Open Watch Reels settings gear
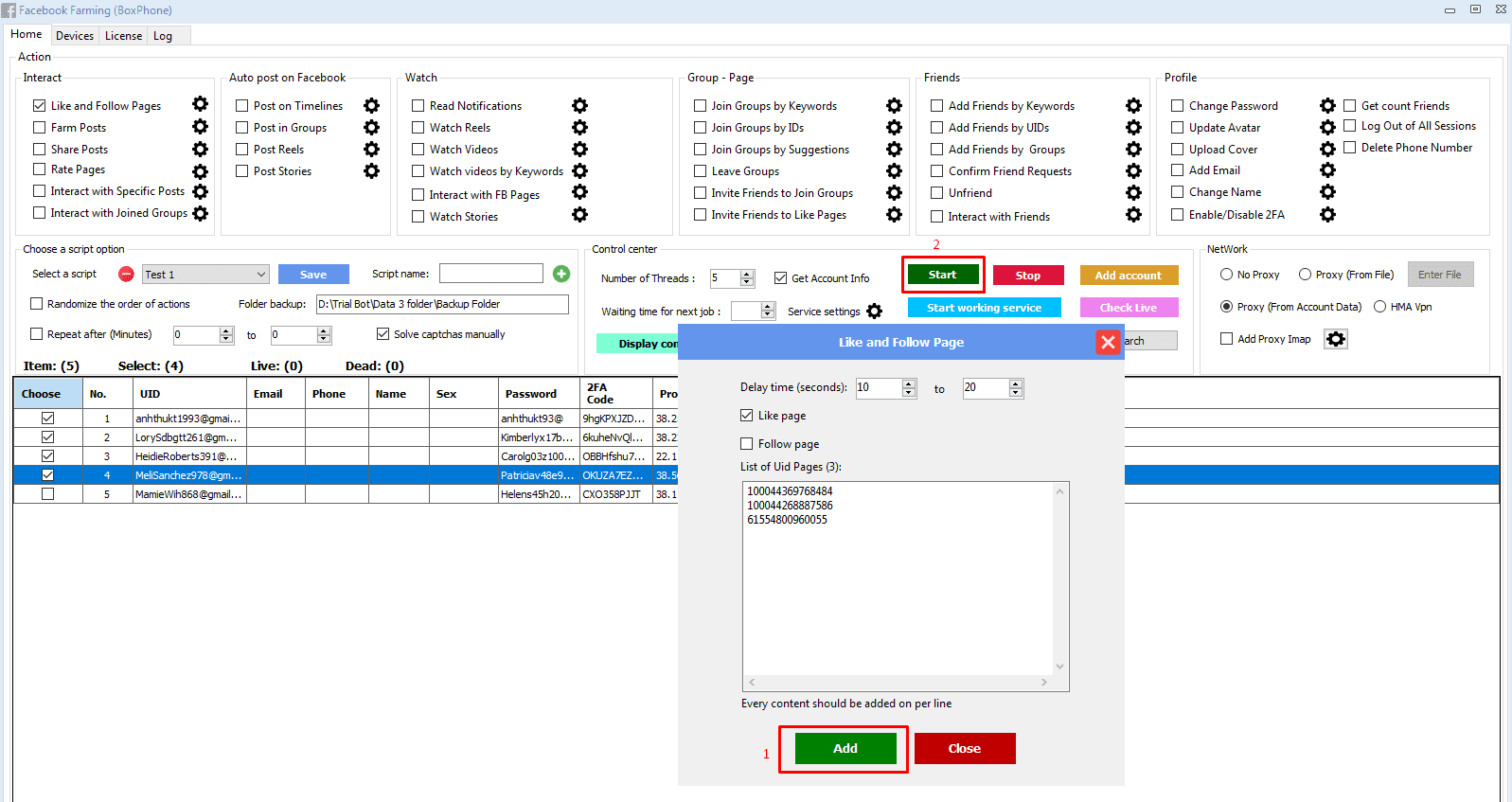 pyautogui.click(x=579, y=127)
